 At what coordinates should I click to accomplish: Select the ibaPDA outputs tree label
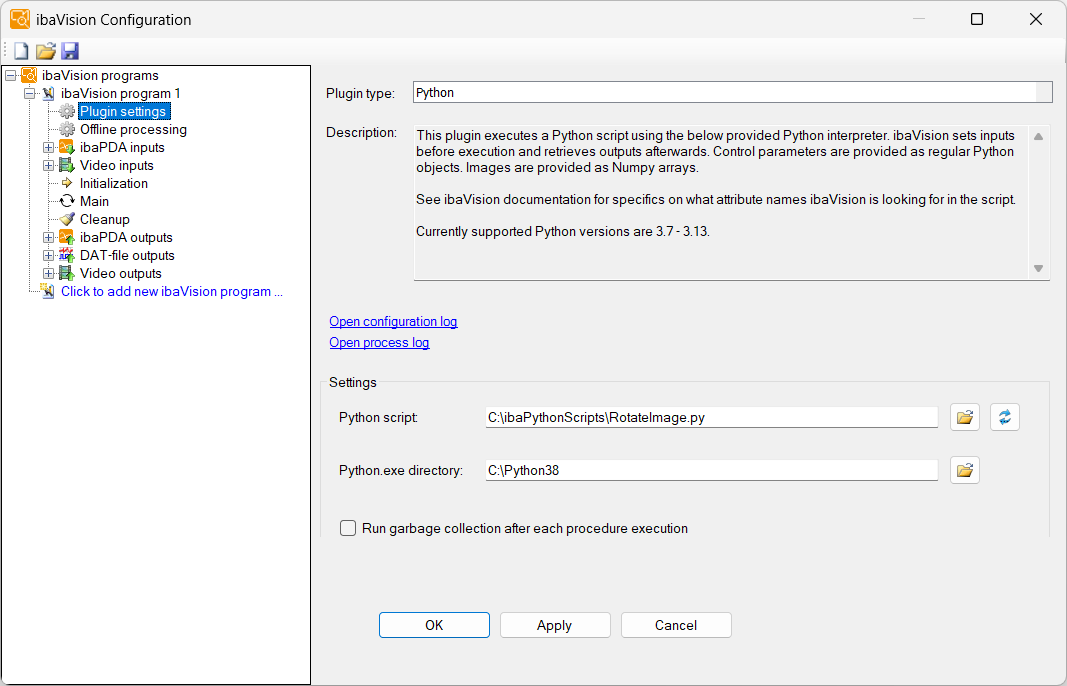tap(127, 238)
